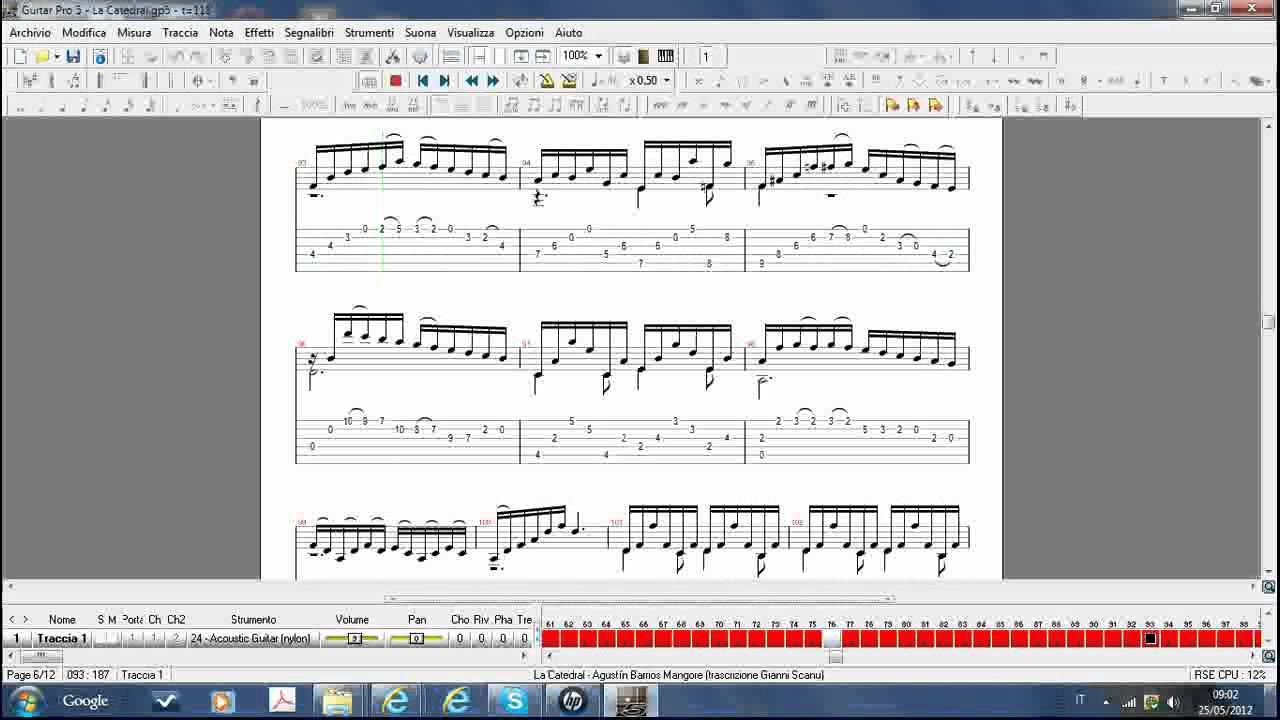
Task: Open the Adobe Reader taskbar icon
Action: [x=282, y=702]
